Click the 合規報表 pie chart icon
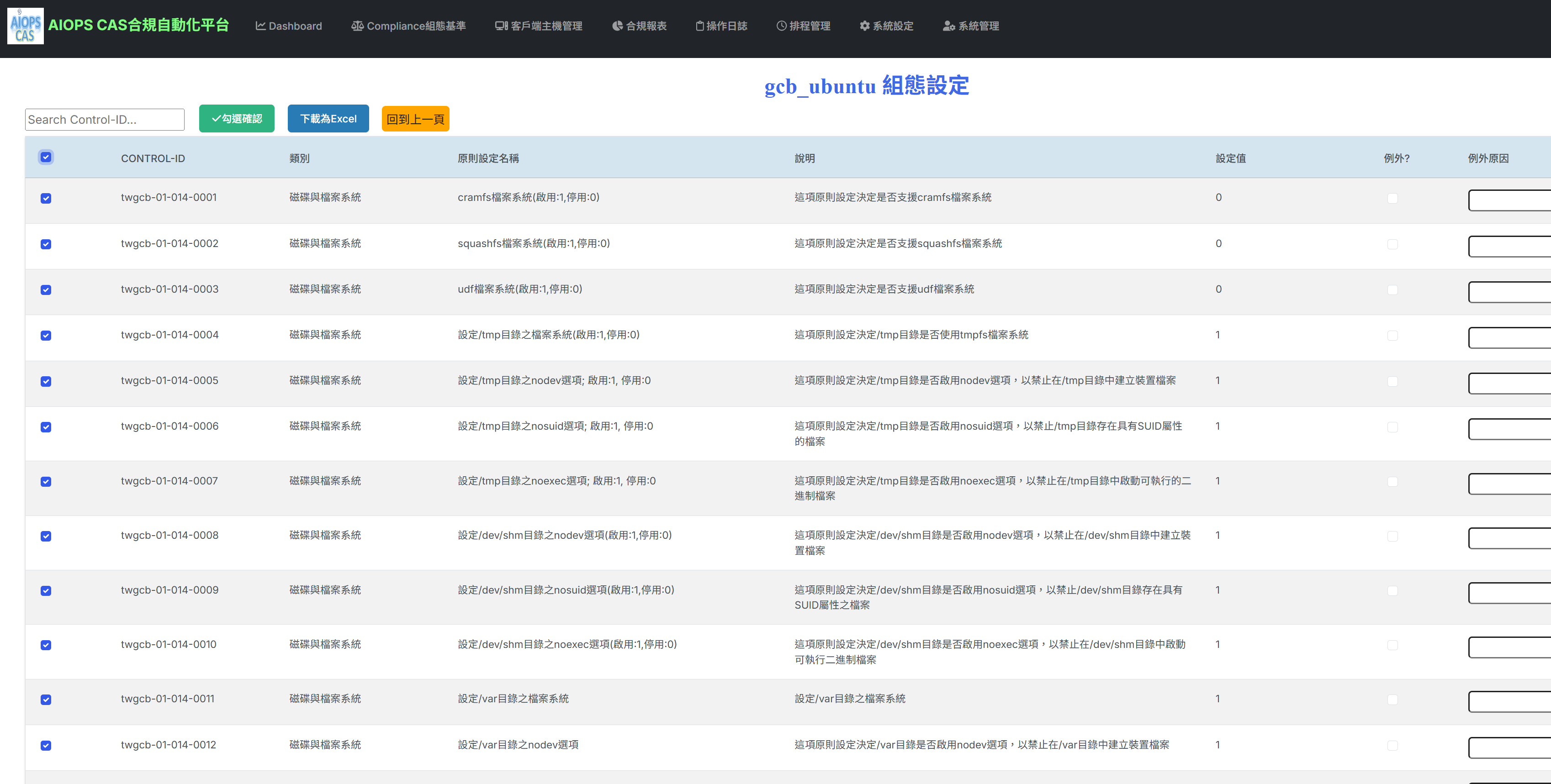1551x784 pixels. point(617,26)
